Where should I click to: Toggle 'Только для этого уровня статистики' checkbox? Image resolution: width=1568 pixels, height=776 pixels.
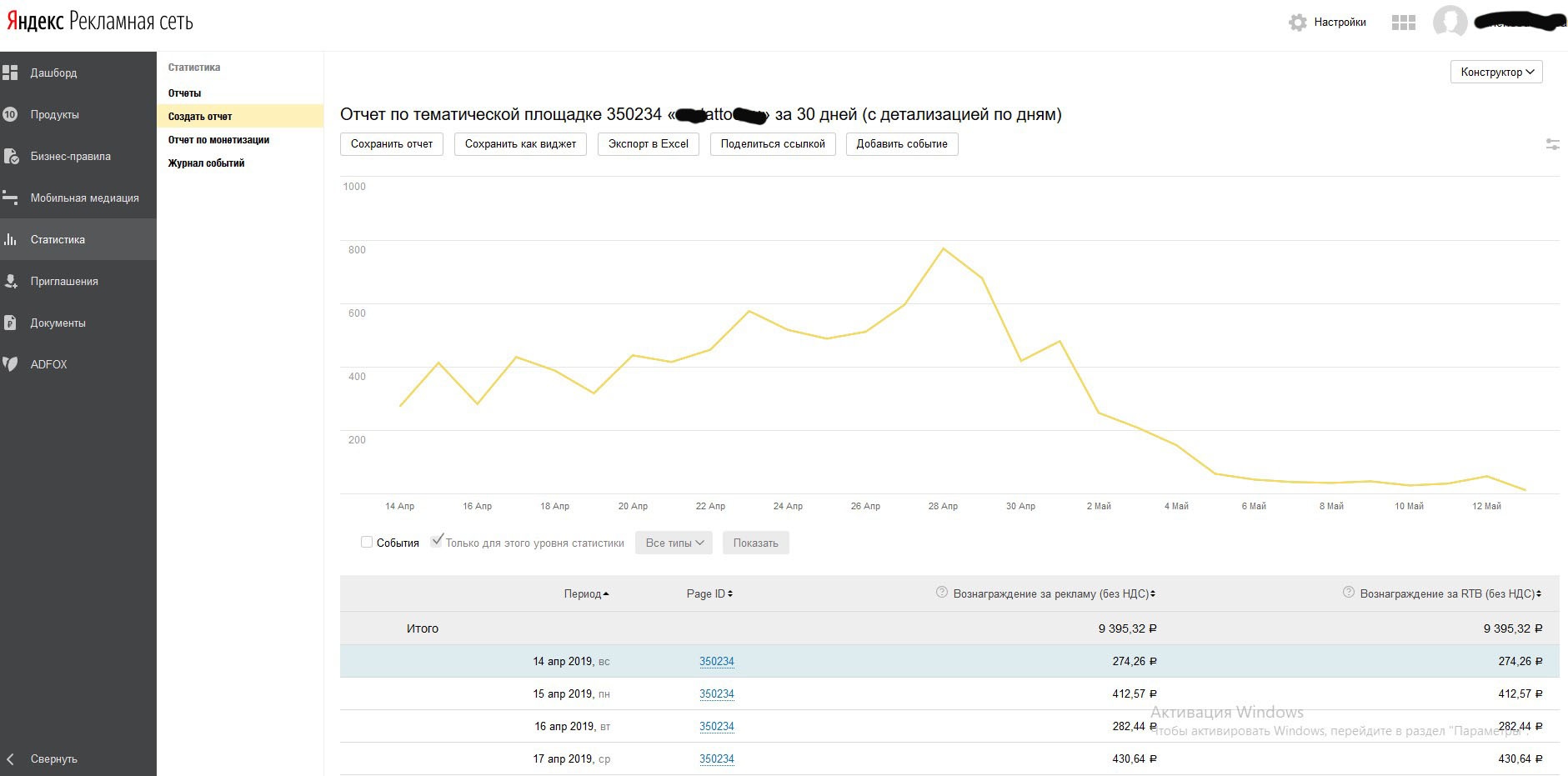pyautogui.click(x=436, y=542)
